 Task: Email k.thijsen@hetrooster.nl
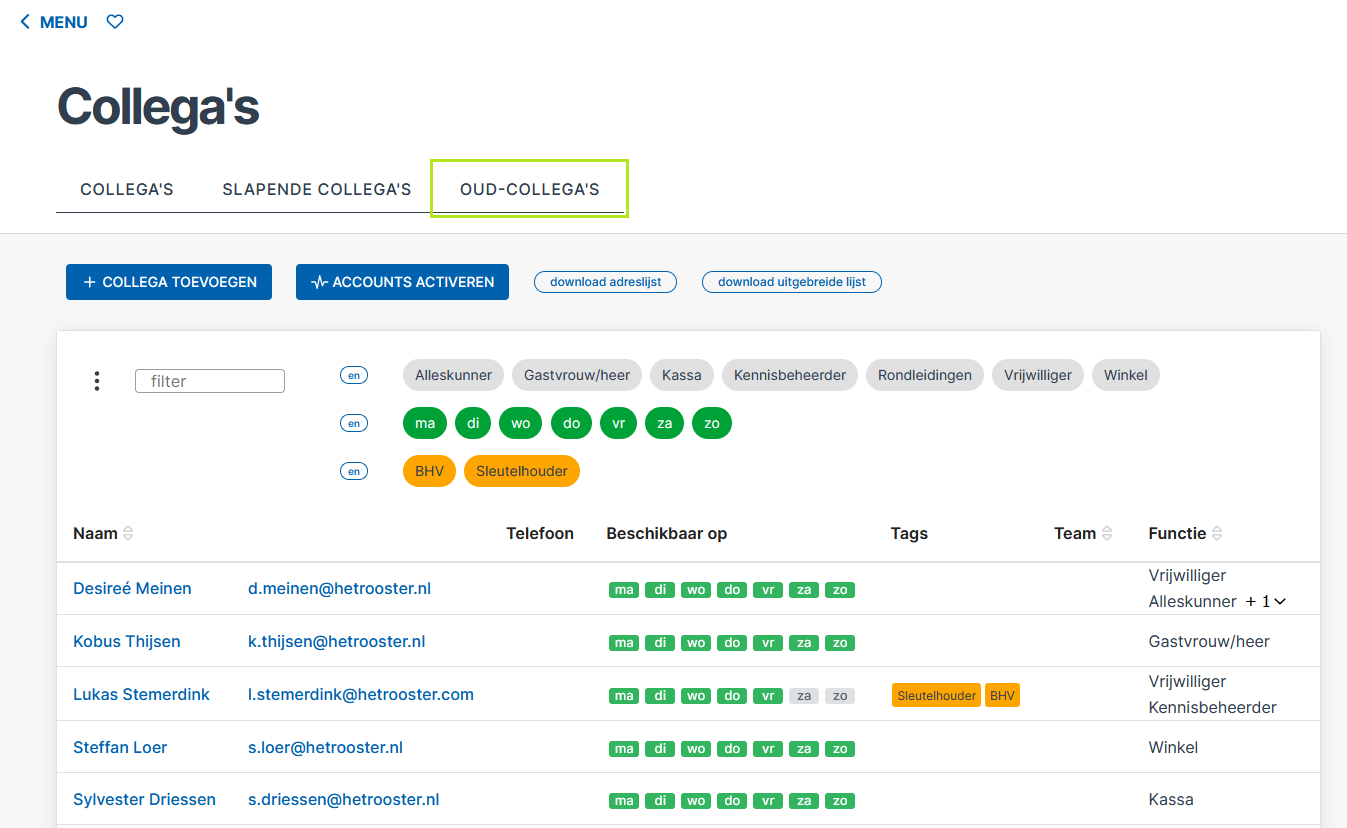(x=337, y=641)
